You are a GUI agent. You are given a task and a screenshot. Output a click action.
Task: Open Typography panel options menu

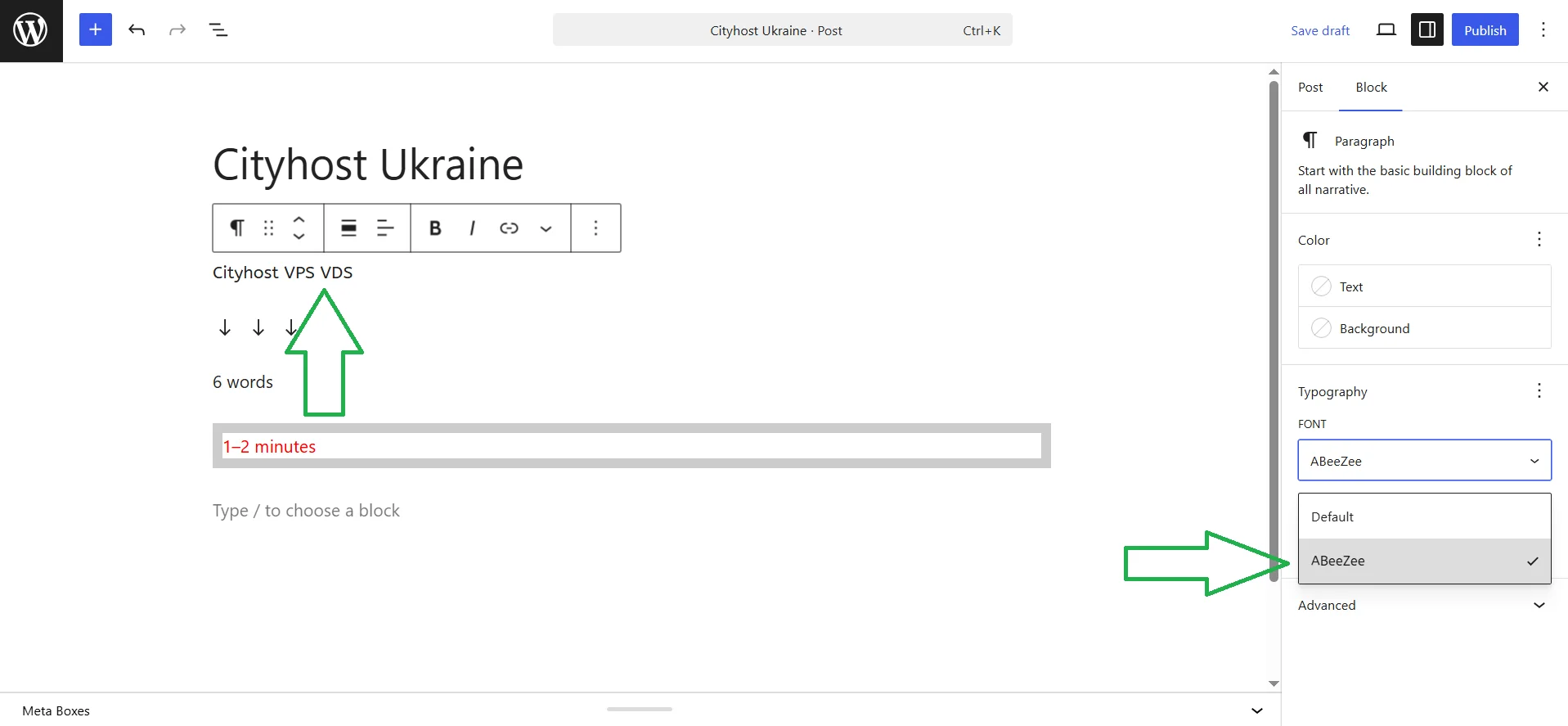click(1539, 390)
